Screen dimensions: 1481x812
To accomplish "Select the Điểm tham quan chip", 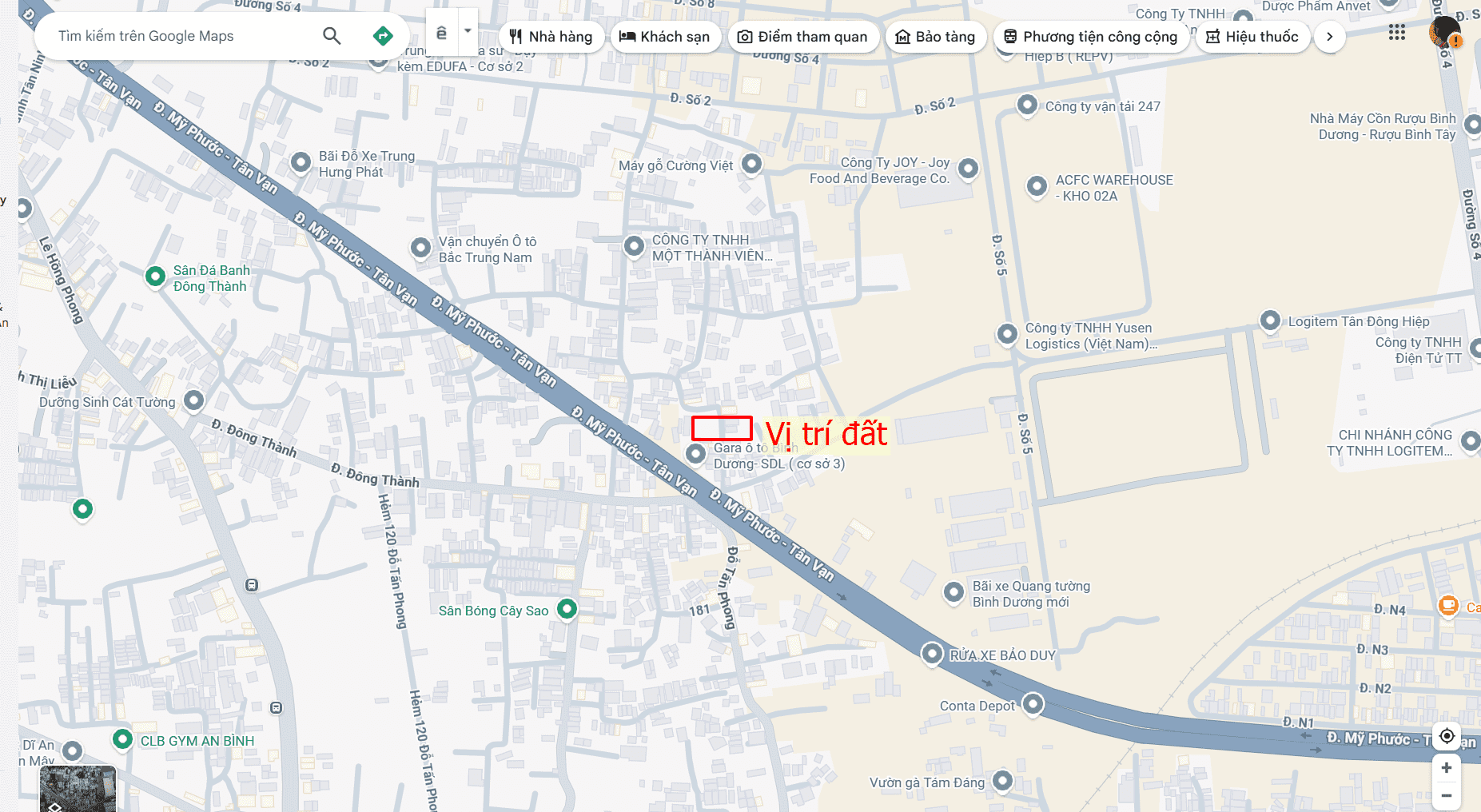I will 803,37.
